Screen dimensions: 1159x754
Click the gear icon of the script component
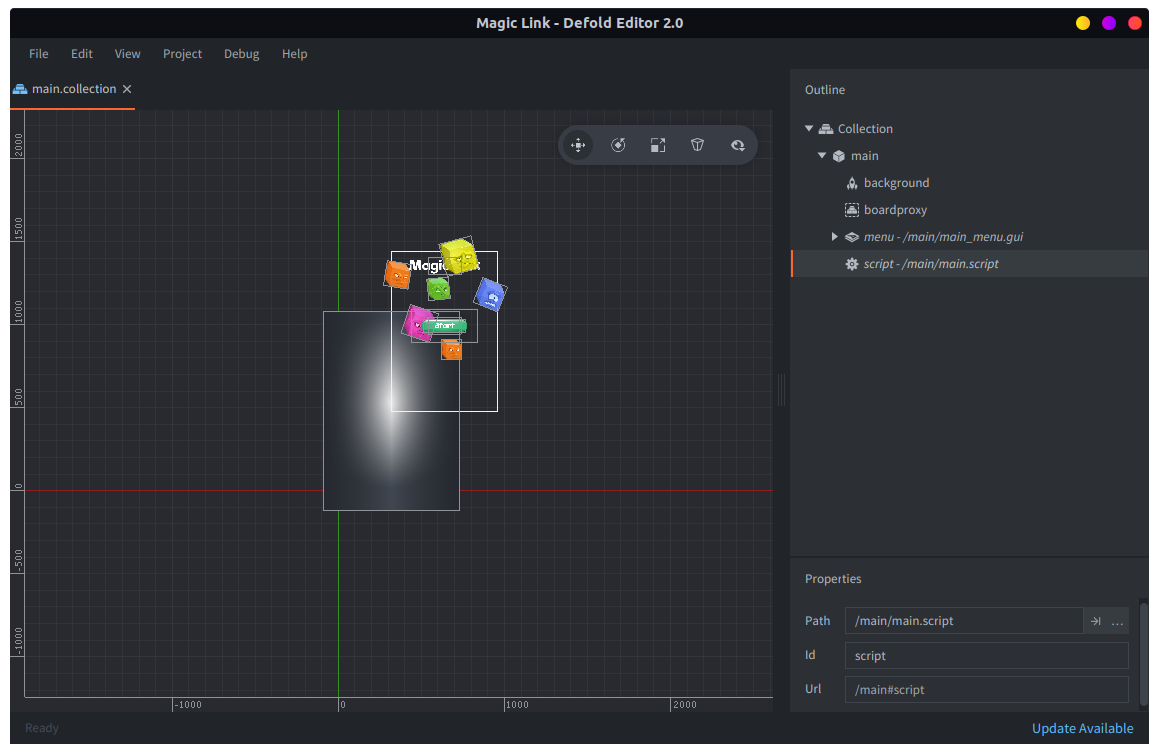point(852,264)
